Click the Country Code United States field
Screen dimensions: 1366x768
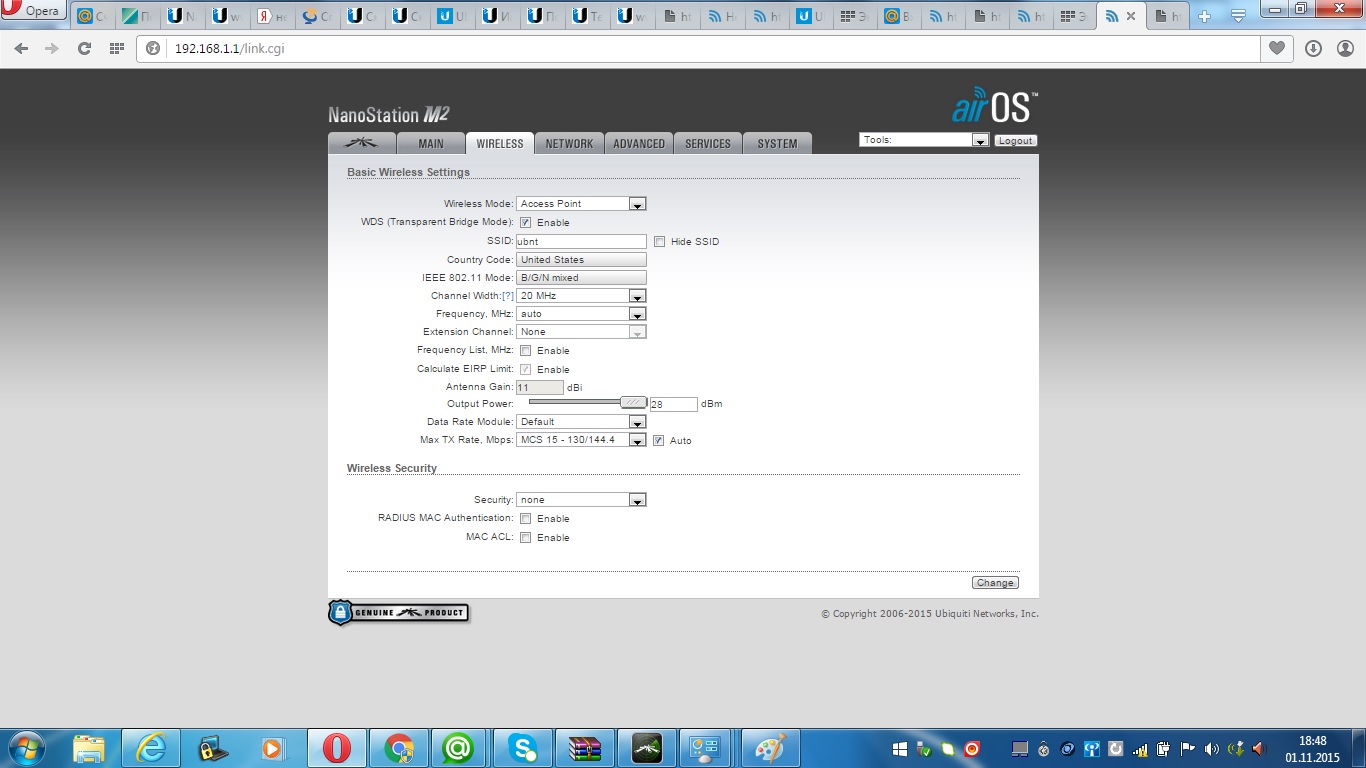581,260
